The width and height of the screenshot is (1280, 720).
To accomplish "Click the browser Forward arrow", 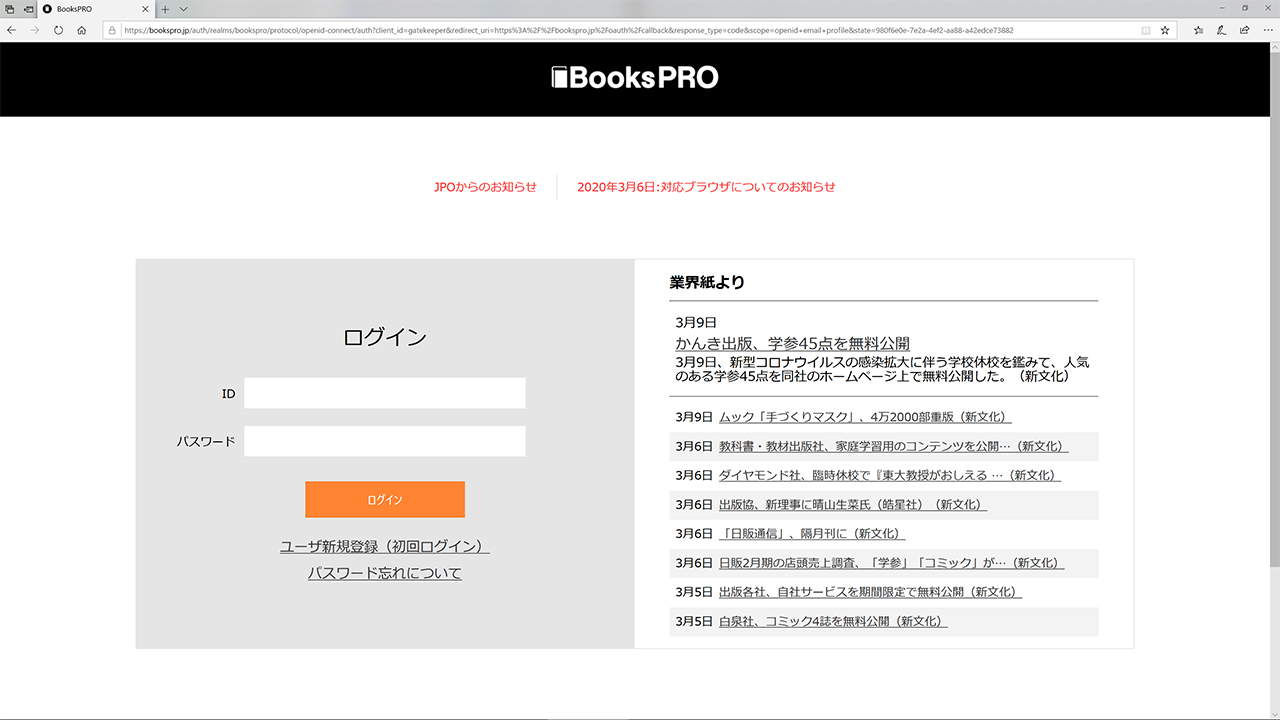I will tap(35, 30).
